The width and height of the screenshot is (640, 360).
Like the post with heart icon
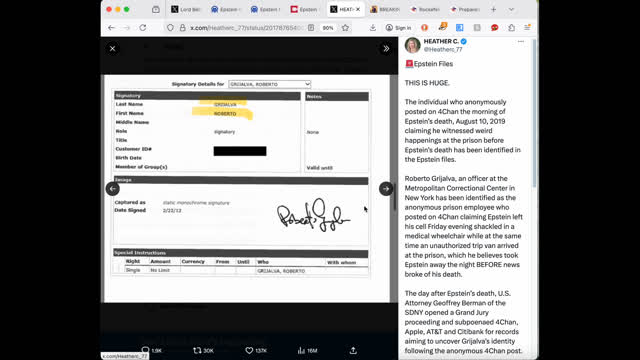249,350
